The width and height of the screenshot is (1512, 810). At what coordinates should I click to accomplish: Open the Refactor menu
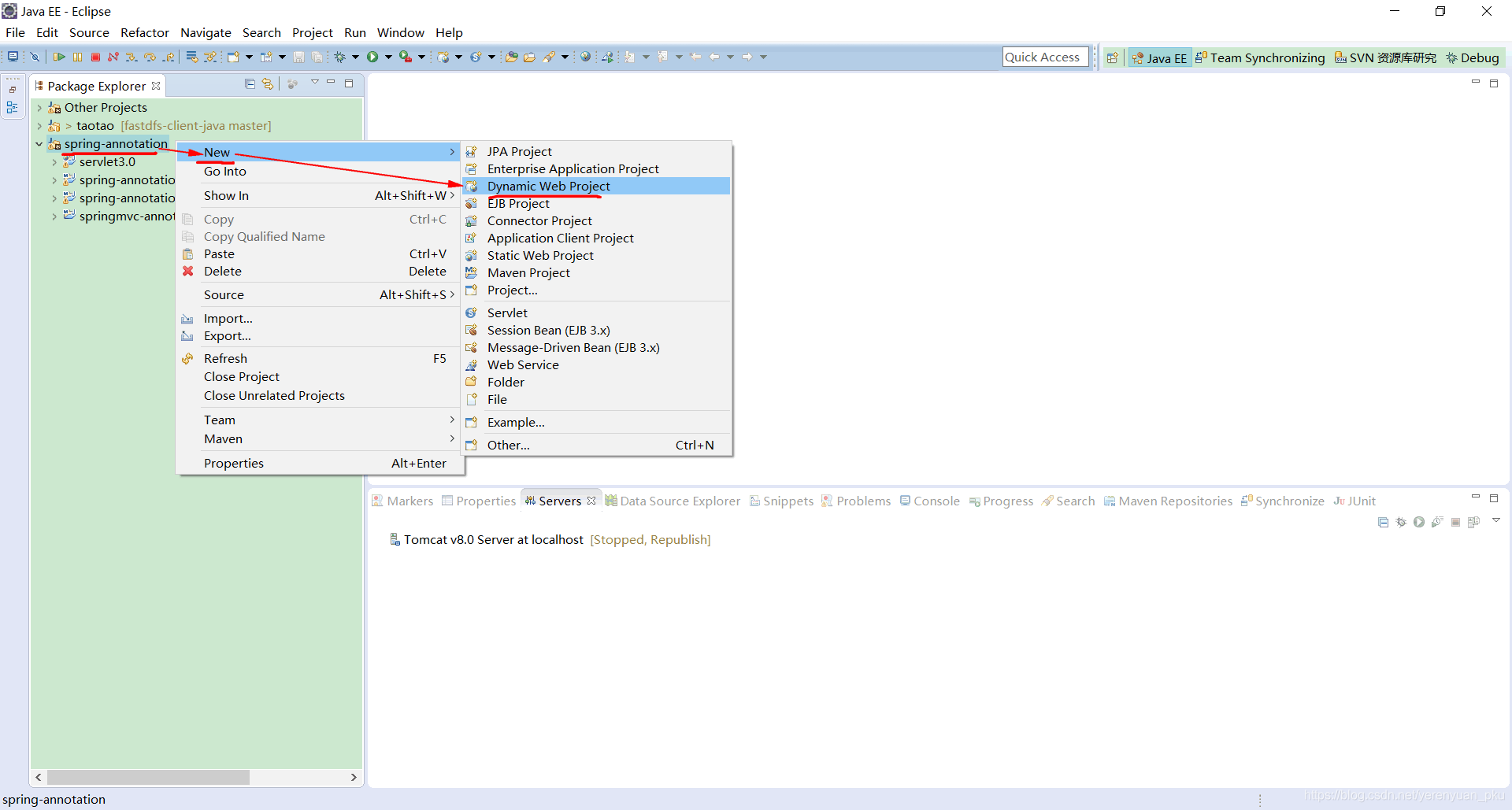145,33
